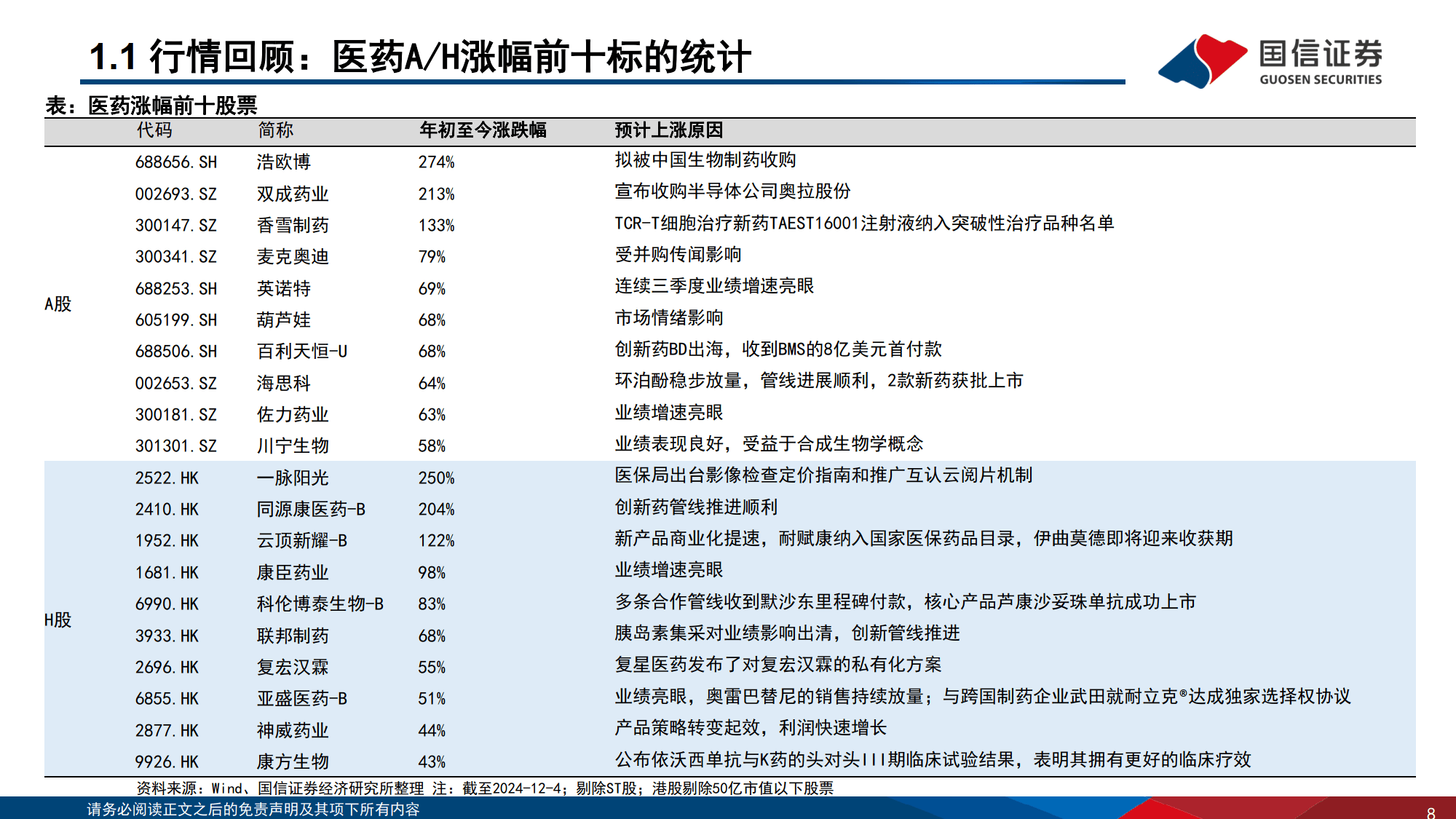Click the 64% gain value
Screen dimensions: 1456x819
pyautogui.click(x=432, y=383)
